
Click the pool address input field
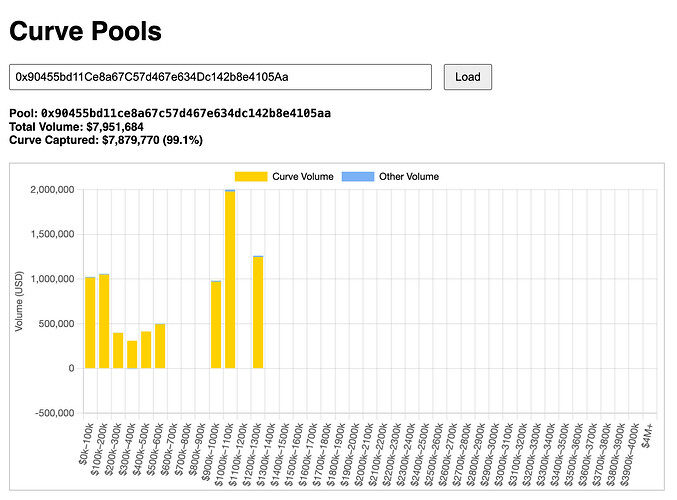click(x=220, y=77)
